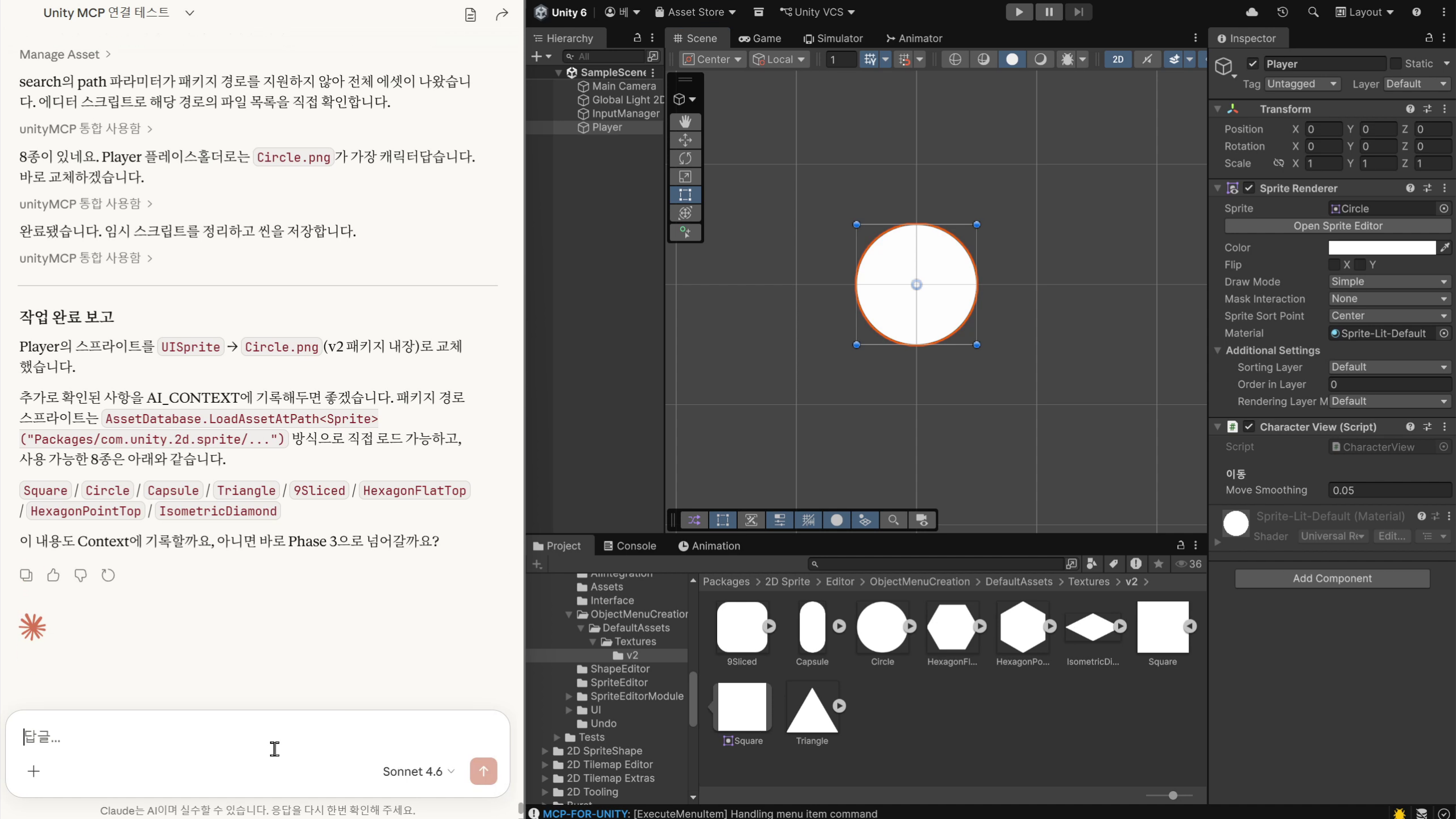Select the Hand tool in scene toolbar
Screen dimensions: 1456x819
click(x=685, y=122)
